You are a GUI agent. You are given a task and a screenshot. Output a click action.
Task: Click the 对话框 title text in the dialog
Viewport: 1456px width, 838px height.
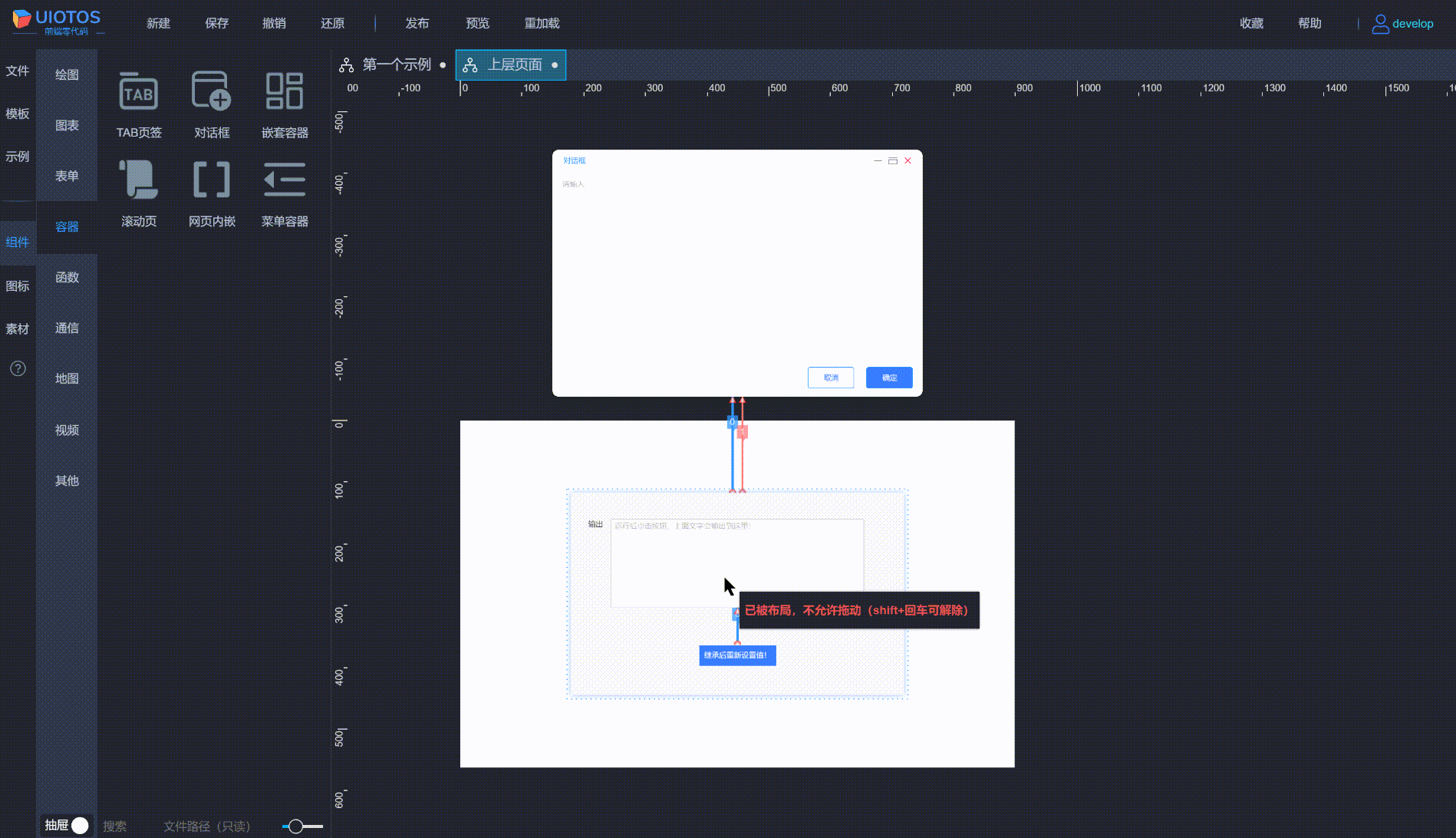coord(575,160)
